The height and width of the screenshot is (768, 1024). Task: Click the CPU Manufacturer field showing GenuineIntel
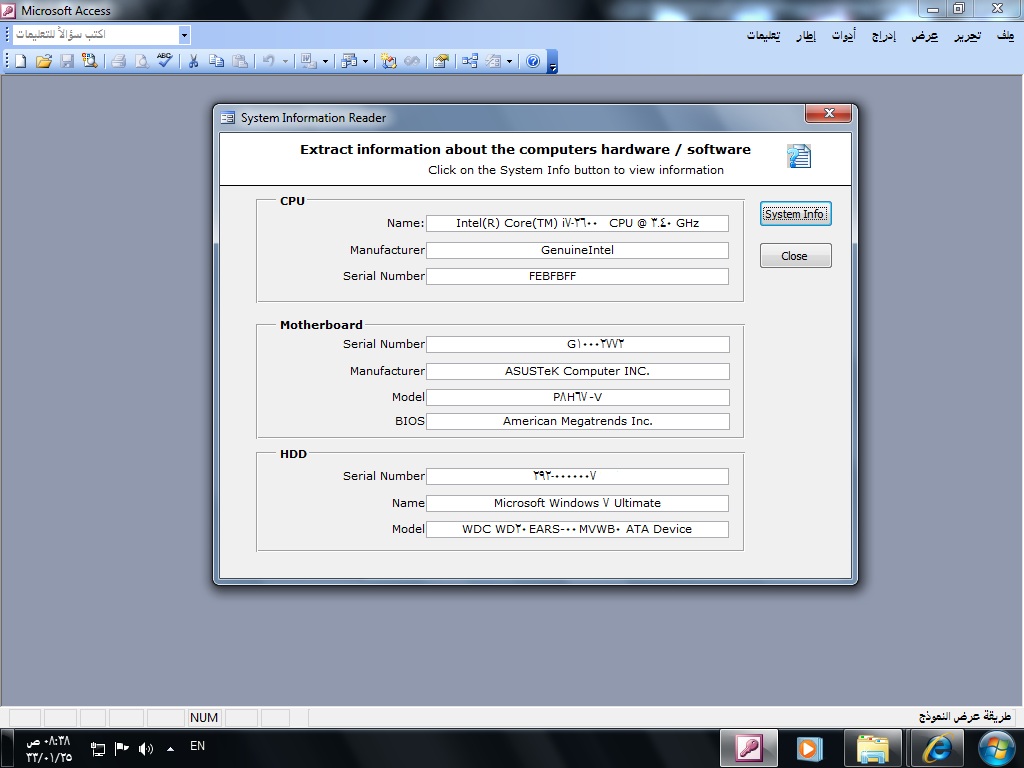coord(577,250)
